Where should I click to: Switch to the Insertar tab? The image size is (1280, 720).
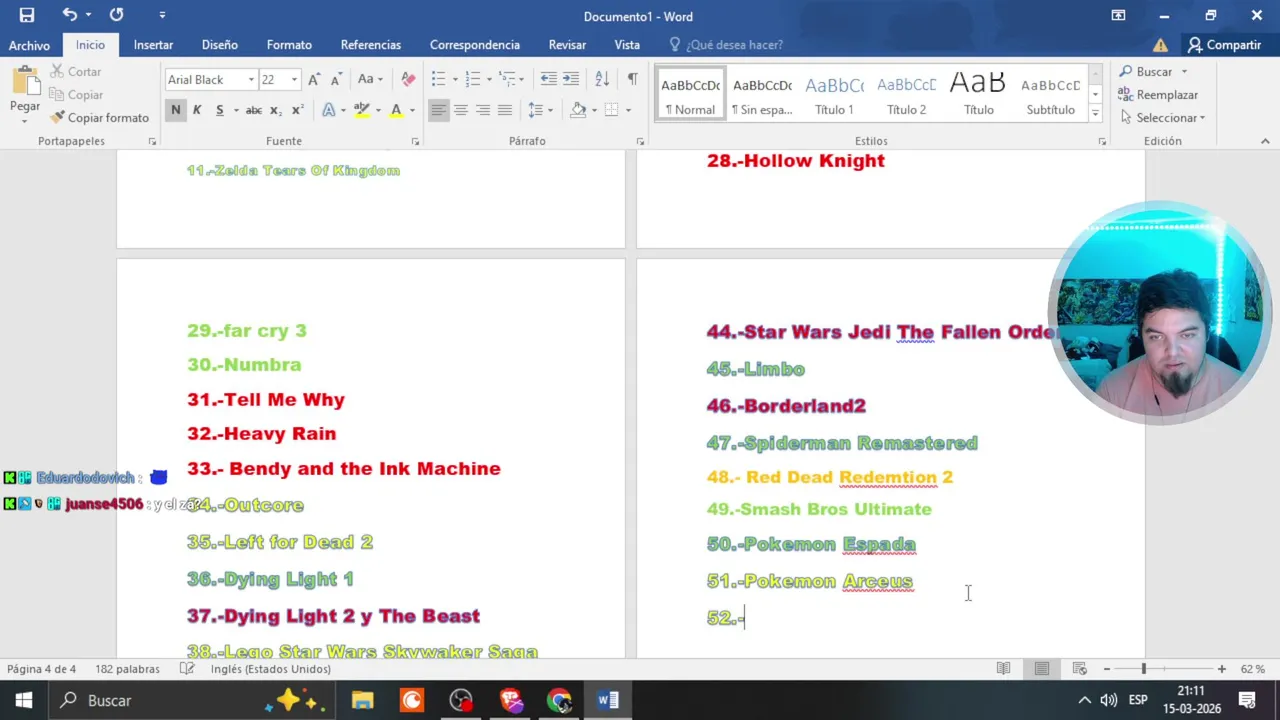153,45
